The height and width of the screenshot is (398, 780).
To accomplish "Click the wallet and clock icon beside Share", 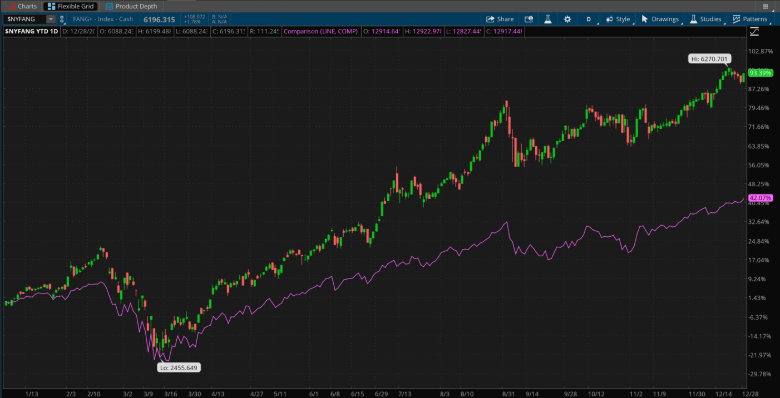I will pyautogui.click(x=529, y=19).
